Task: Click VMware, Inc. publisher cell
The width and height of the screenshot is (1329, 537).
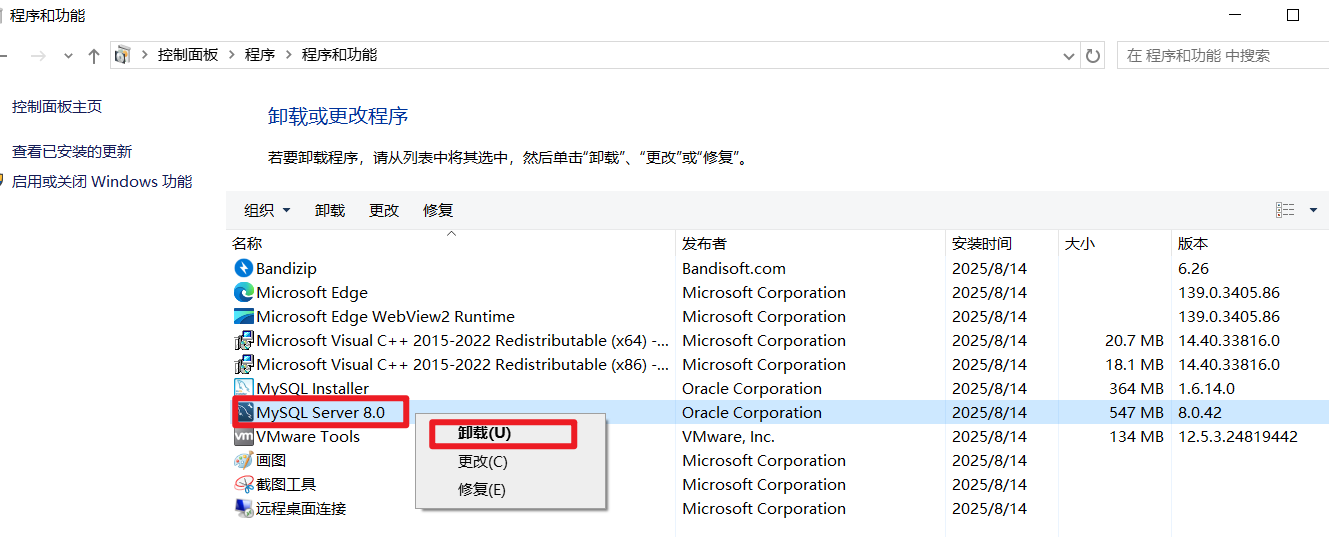Action: pos(728,436)
